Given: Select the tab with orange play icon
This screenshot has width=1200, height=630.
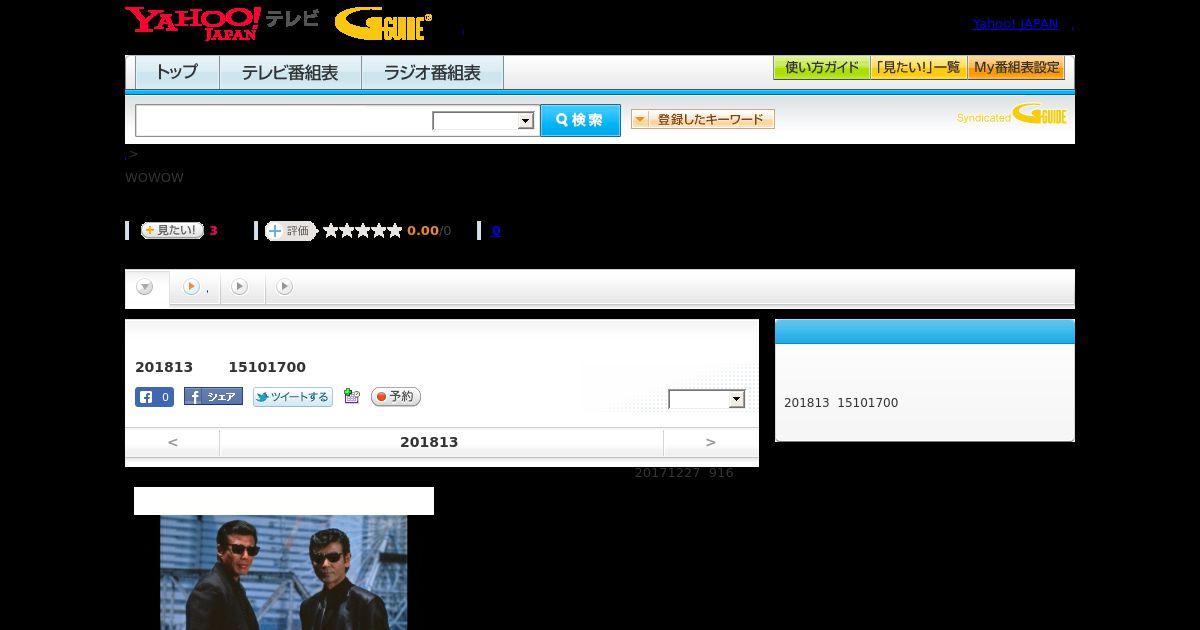Looking at the screenshot, I should (195, 287).
